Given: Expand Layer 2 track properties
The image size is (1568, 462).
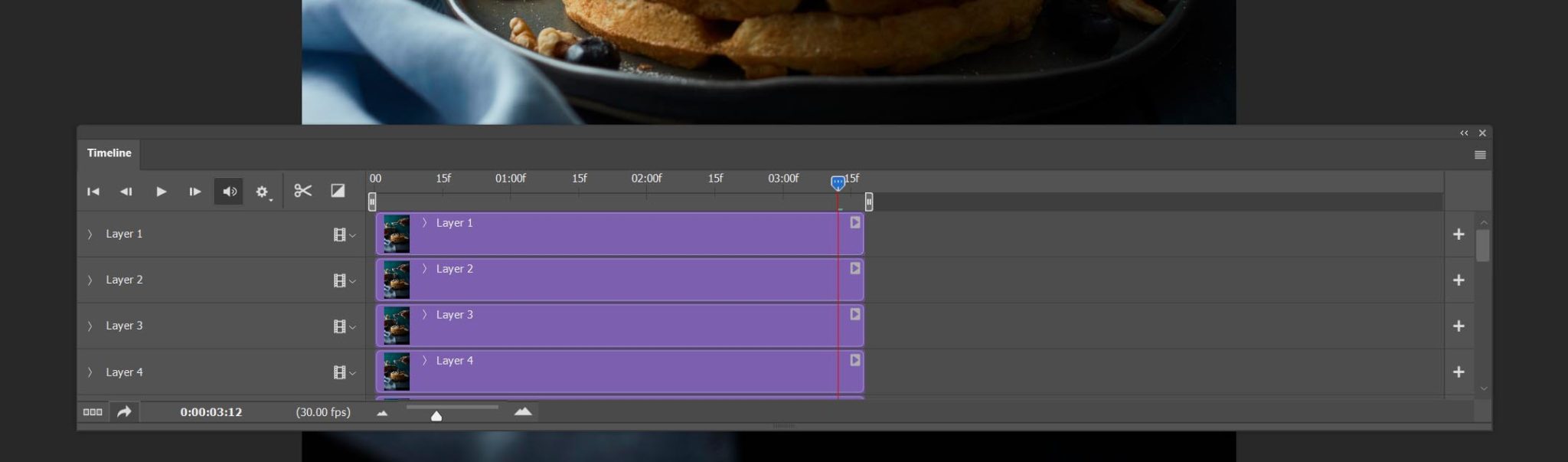Looking at the screenshot, I should (x=90, y=280).
